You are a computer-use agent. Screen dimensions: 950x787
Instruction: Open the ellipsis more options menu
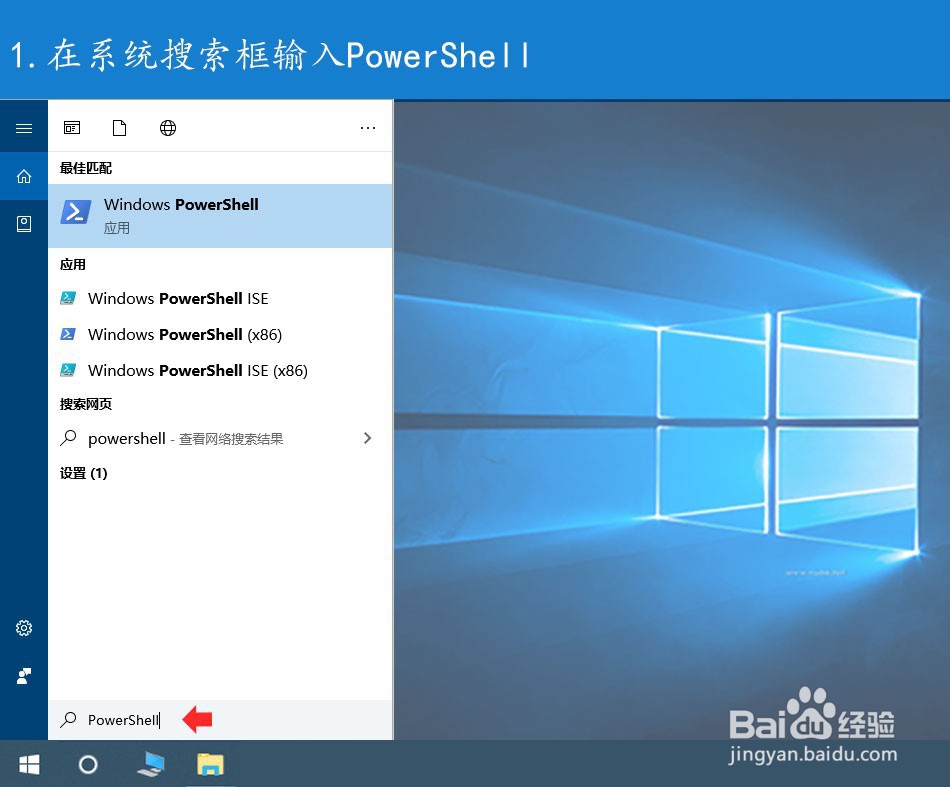(368, 127)
